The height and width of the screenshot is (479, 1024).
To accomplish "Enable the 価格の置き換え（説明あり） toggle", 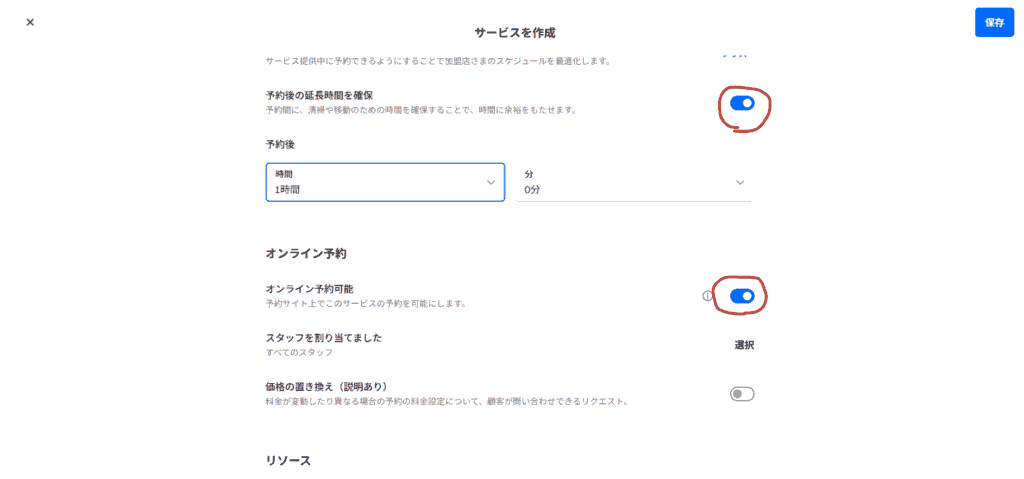I will tap(742, 394).
